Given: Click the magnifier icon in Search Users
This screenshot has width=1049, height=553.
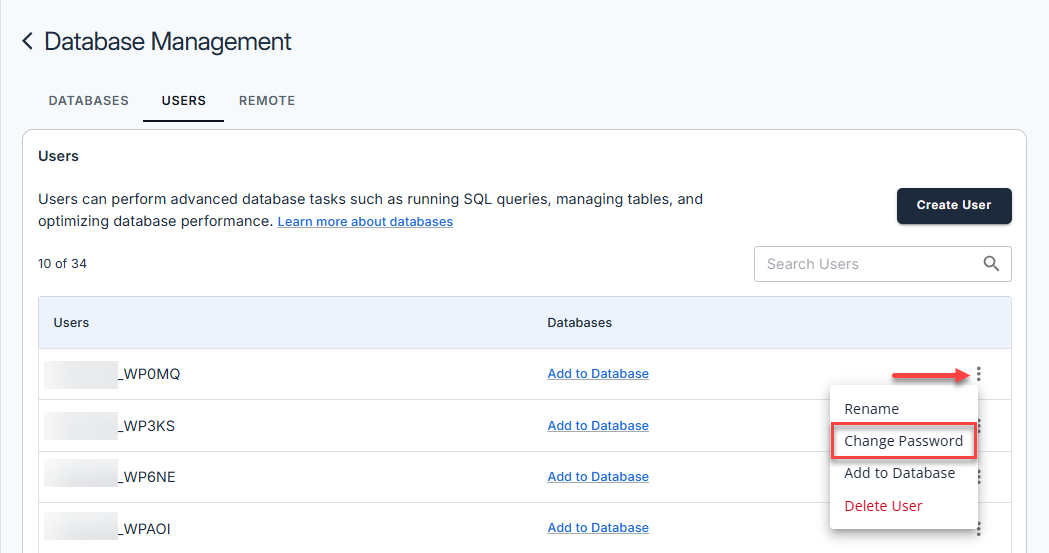Looking at the screenshot, I should [x=991, y=263].
